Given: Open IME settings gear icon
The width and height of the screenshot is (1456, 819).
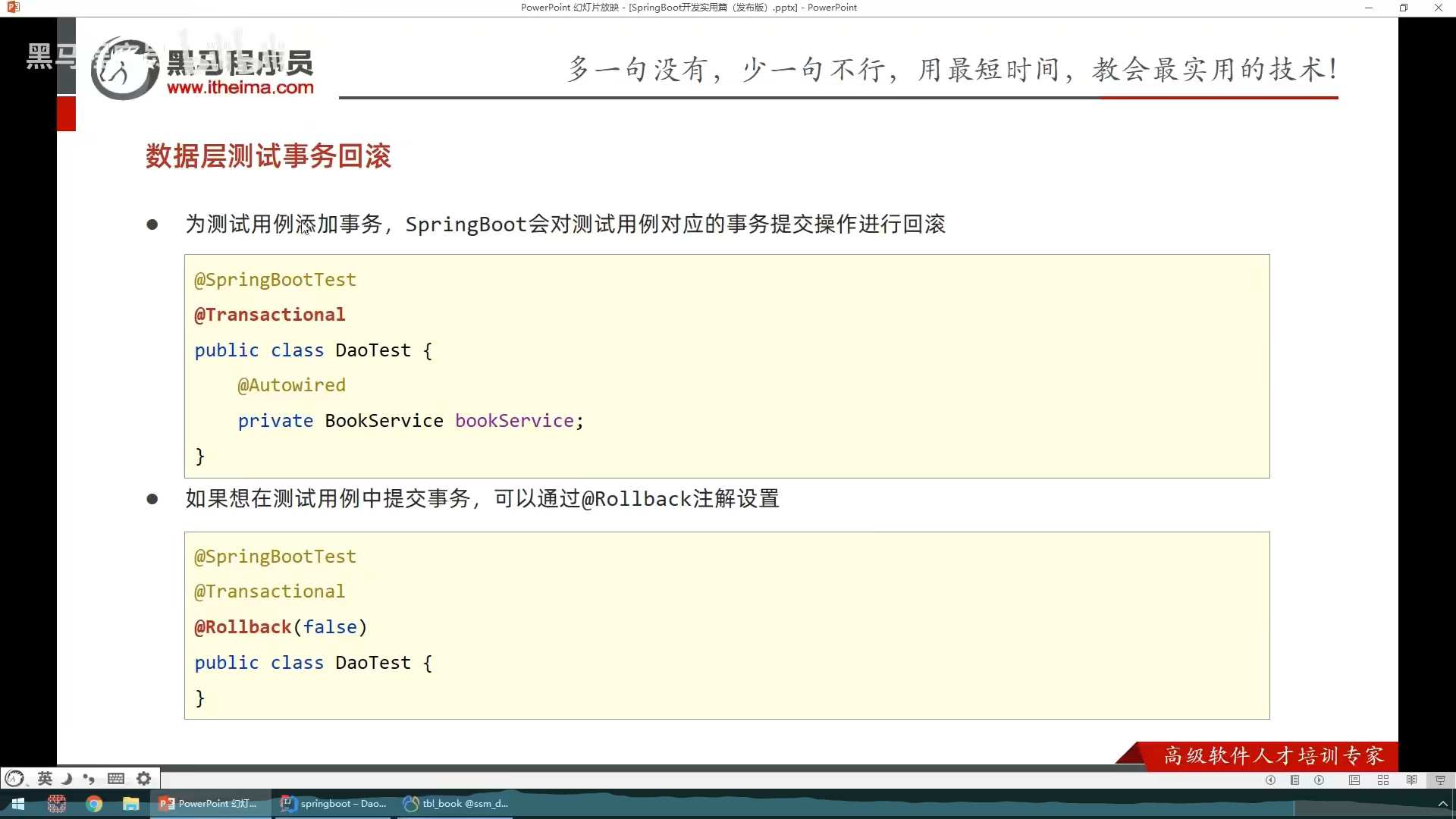Looking at the screenshot, I should pos(143,778).
